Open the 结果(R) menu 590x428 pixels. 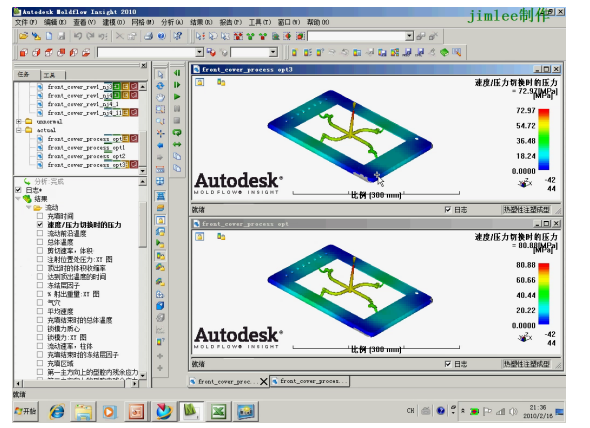(201, 22)
